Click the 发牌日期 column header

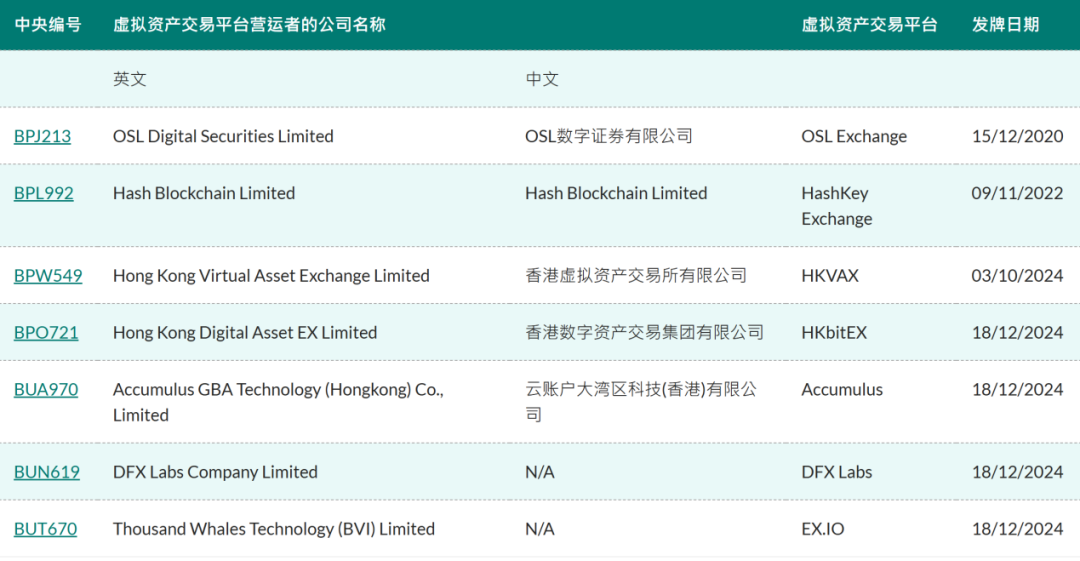pos(1005,24)
